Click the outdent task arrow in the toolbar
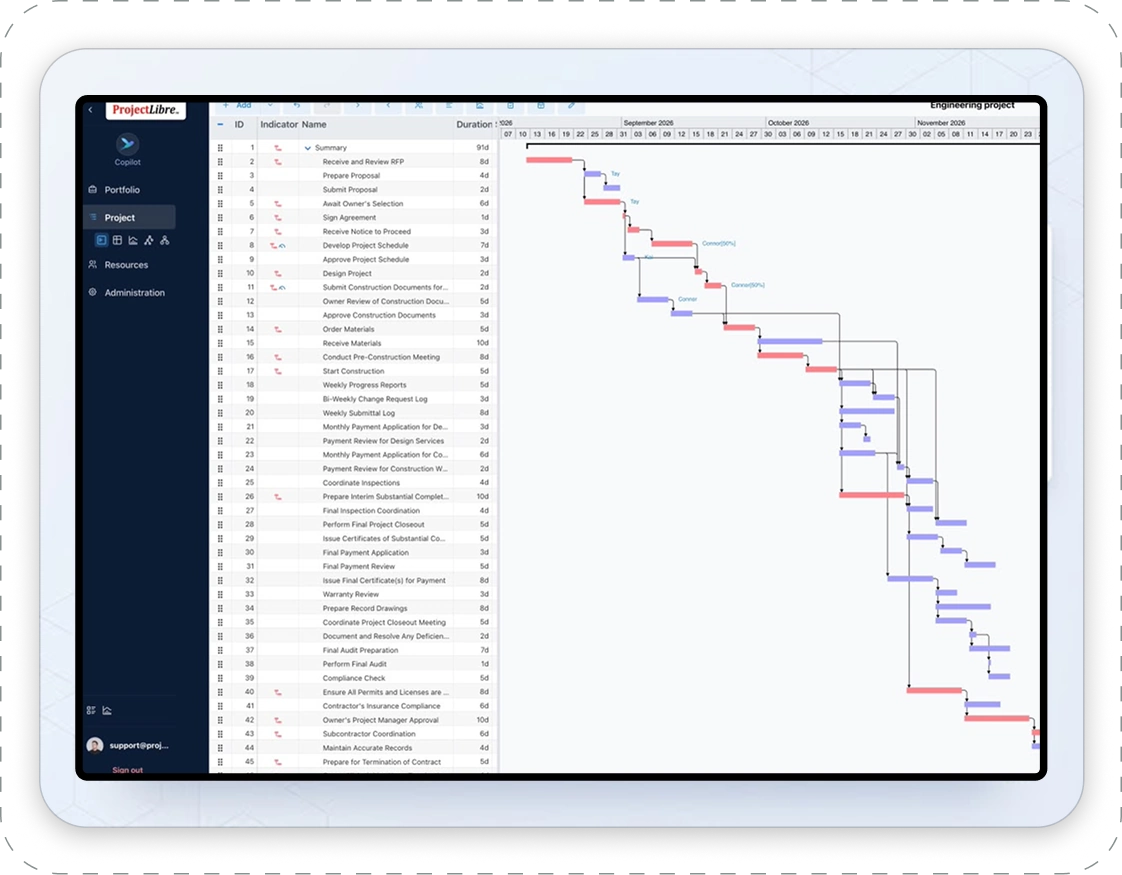Image resolution: width=1122 pixels, height=875 pixels. point(389,105)
